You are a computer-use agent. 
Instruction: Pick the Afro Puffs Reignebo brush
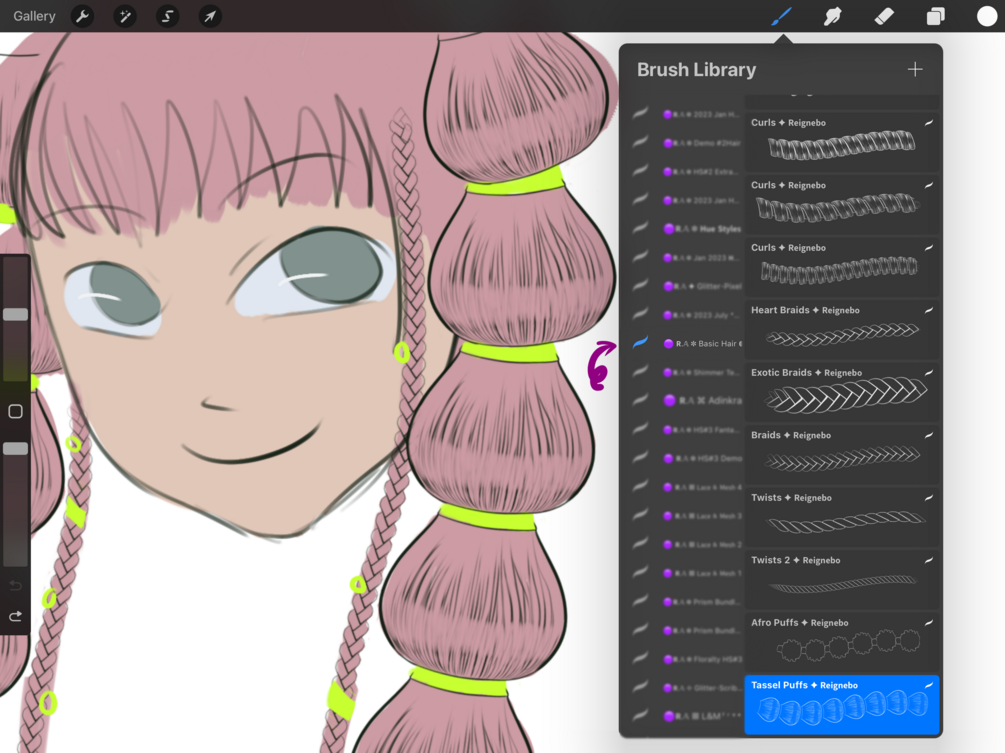coord(842,641)
